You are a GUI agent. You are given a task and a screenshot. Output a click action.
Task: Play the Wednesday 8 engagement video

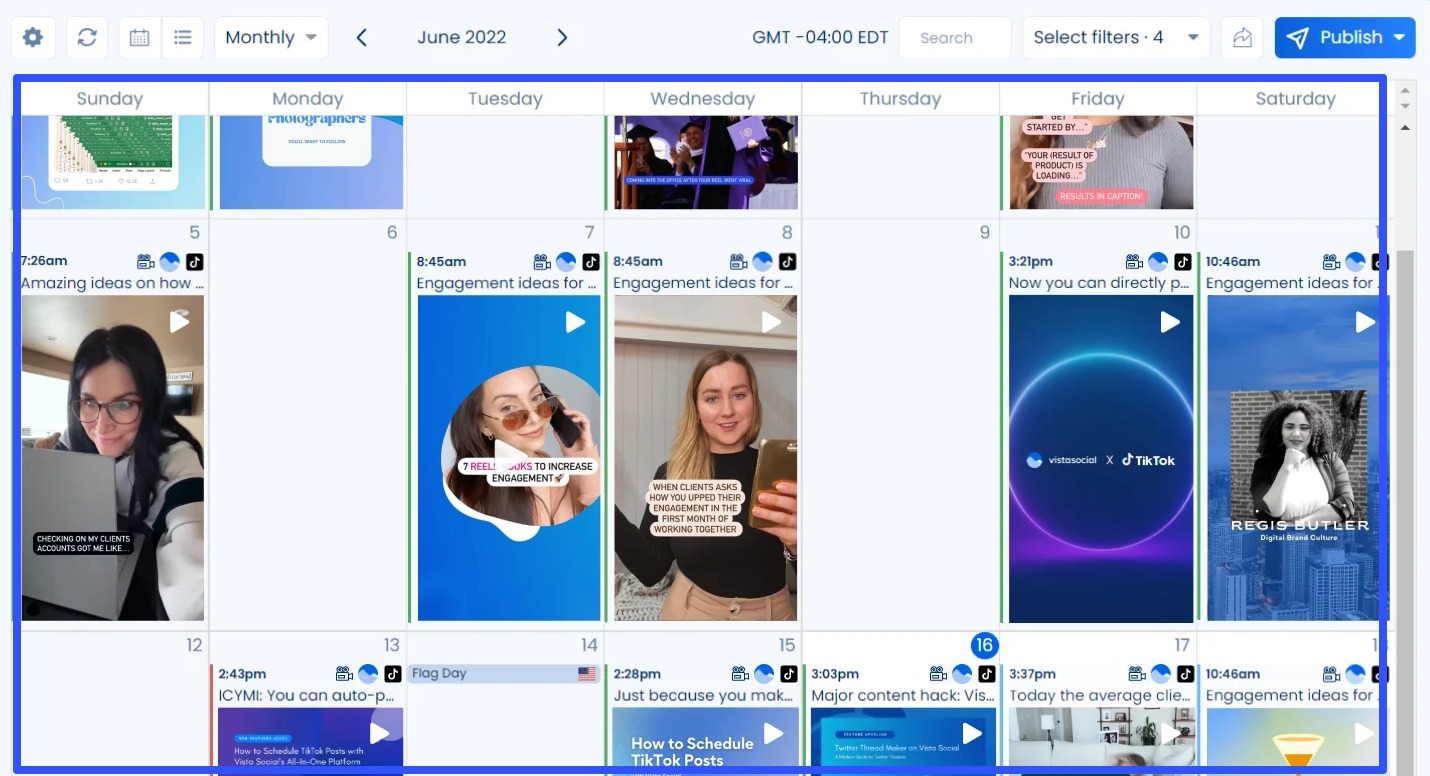coord(771,322)
